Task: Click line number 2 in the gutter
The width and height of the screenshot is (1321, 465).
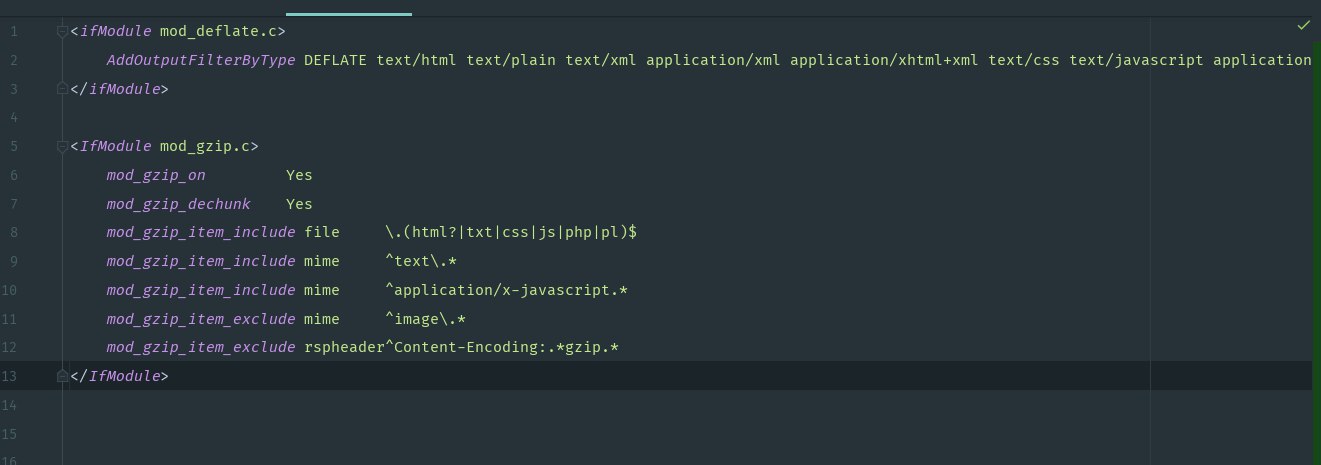Action: 14,60
